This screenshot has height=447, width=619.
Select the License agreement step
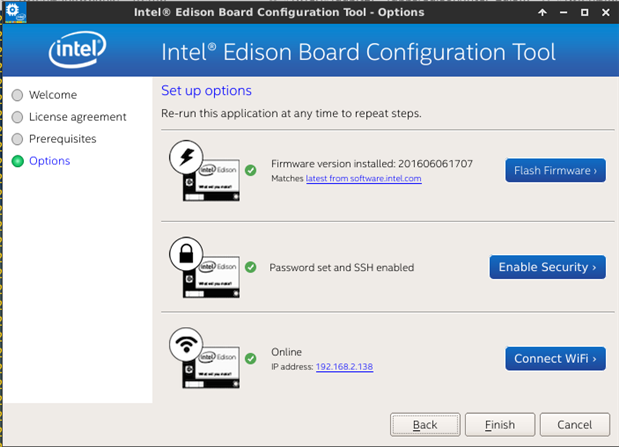tap(77, 117)
